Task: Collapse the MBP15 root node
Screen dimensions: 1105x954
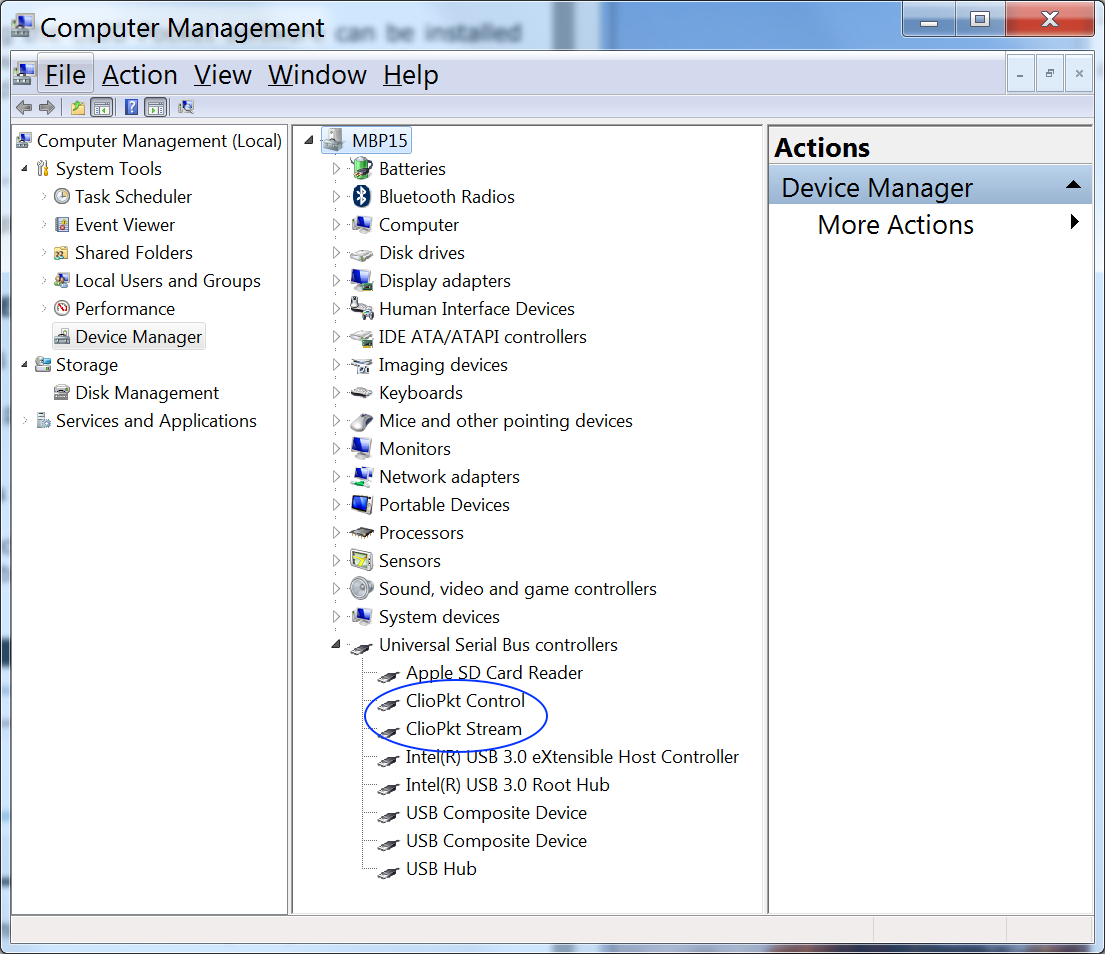Action: pyautogui.click(x=309, y=140)
